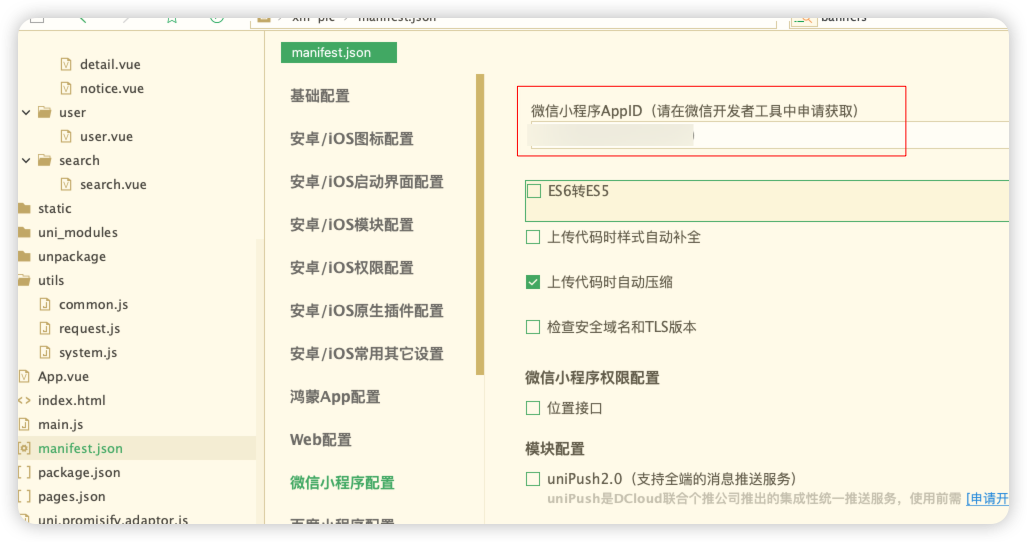
Task: Click system.js file icon
Action: coord(45,352)
